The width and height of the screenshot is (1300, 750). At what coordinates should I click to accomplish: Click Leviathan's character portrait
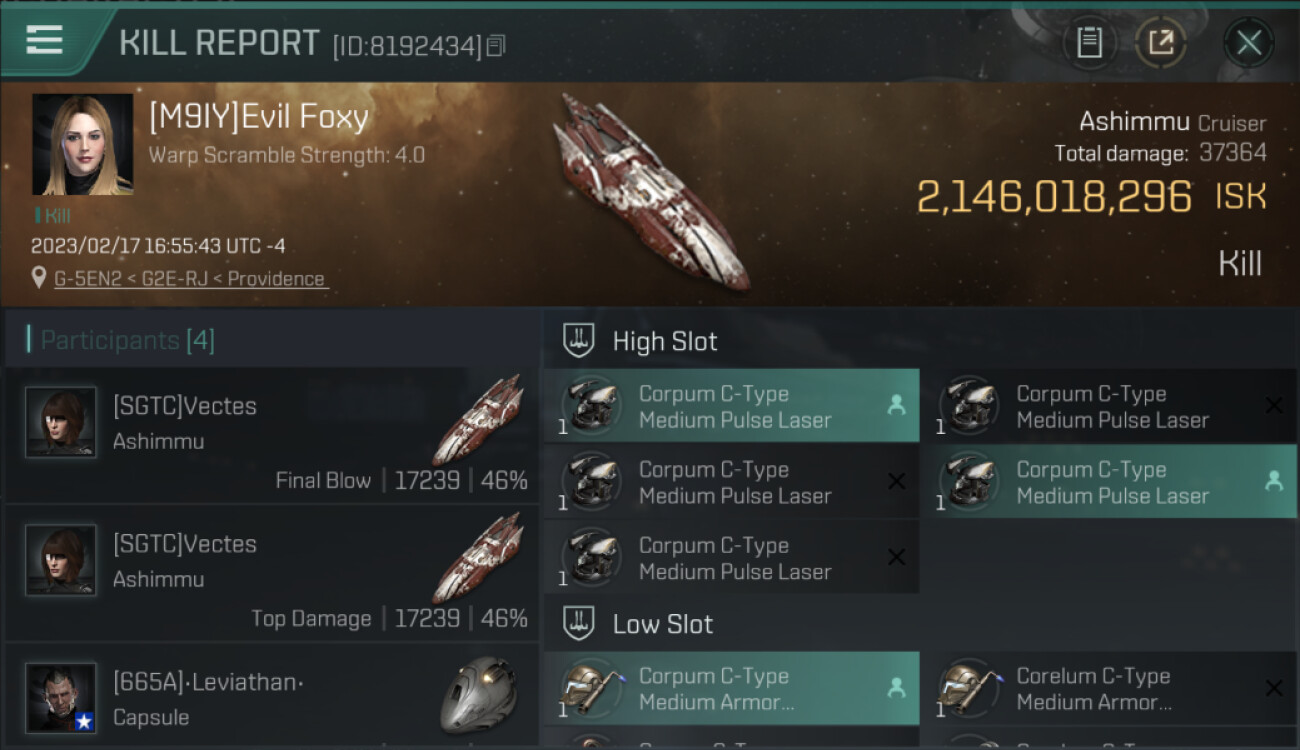click(61, 698)
